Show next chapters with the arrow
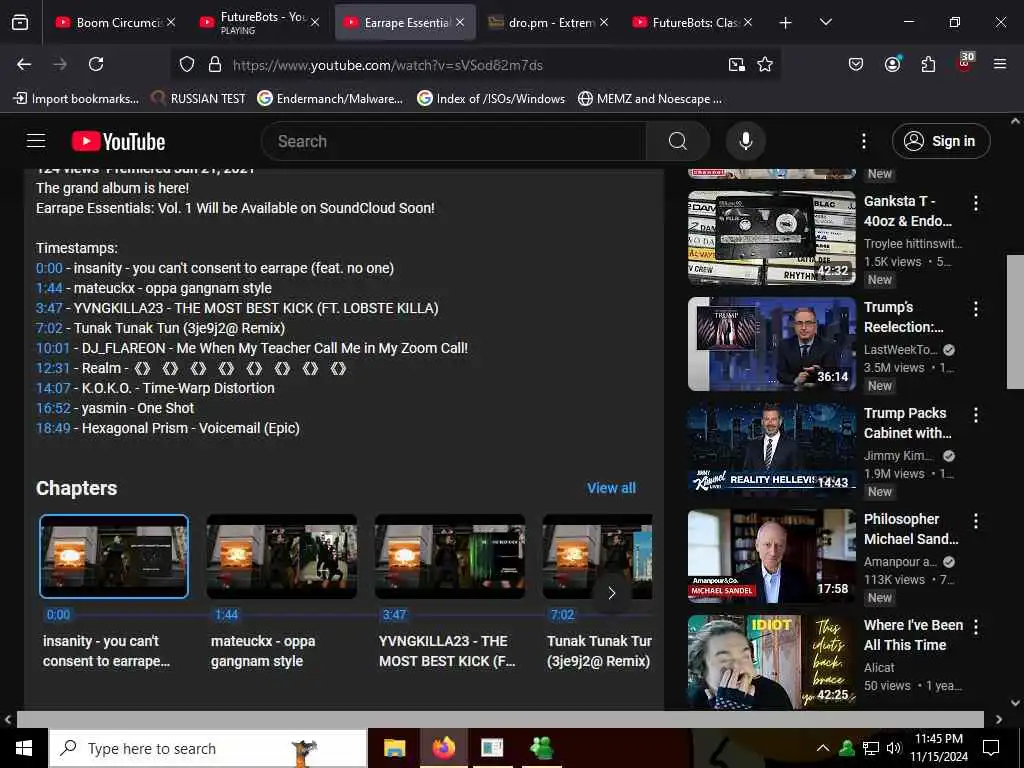The height and width of the screenshot is (768, 1024). click(x=611, y=593)
